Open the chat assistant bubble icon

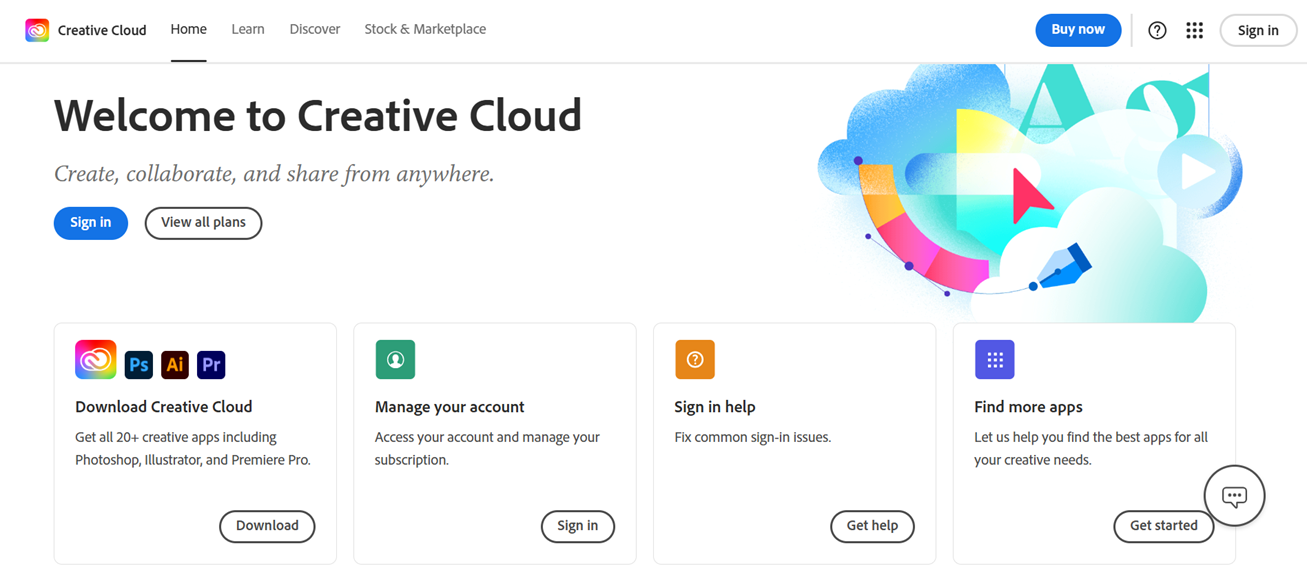coord(1235,496)
